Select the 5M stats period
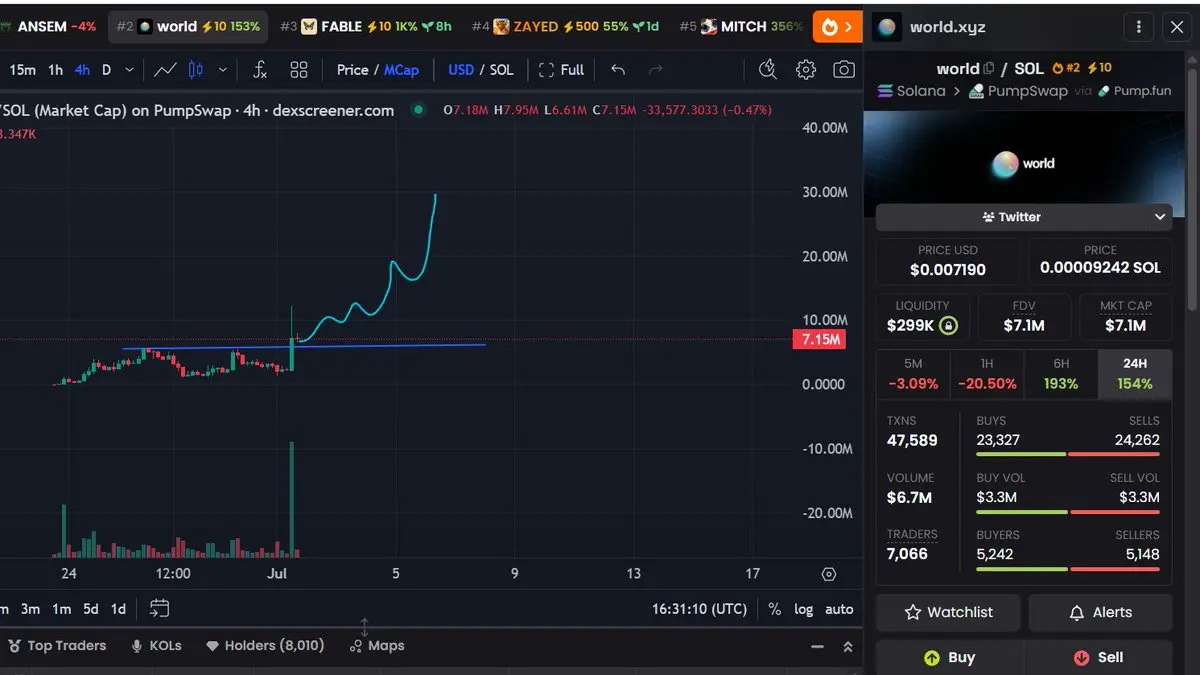 tap(913, 374)
